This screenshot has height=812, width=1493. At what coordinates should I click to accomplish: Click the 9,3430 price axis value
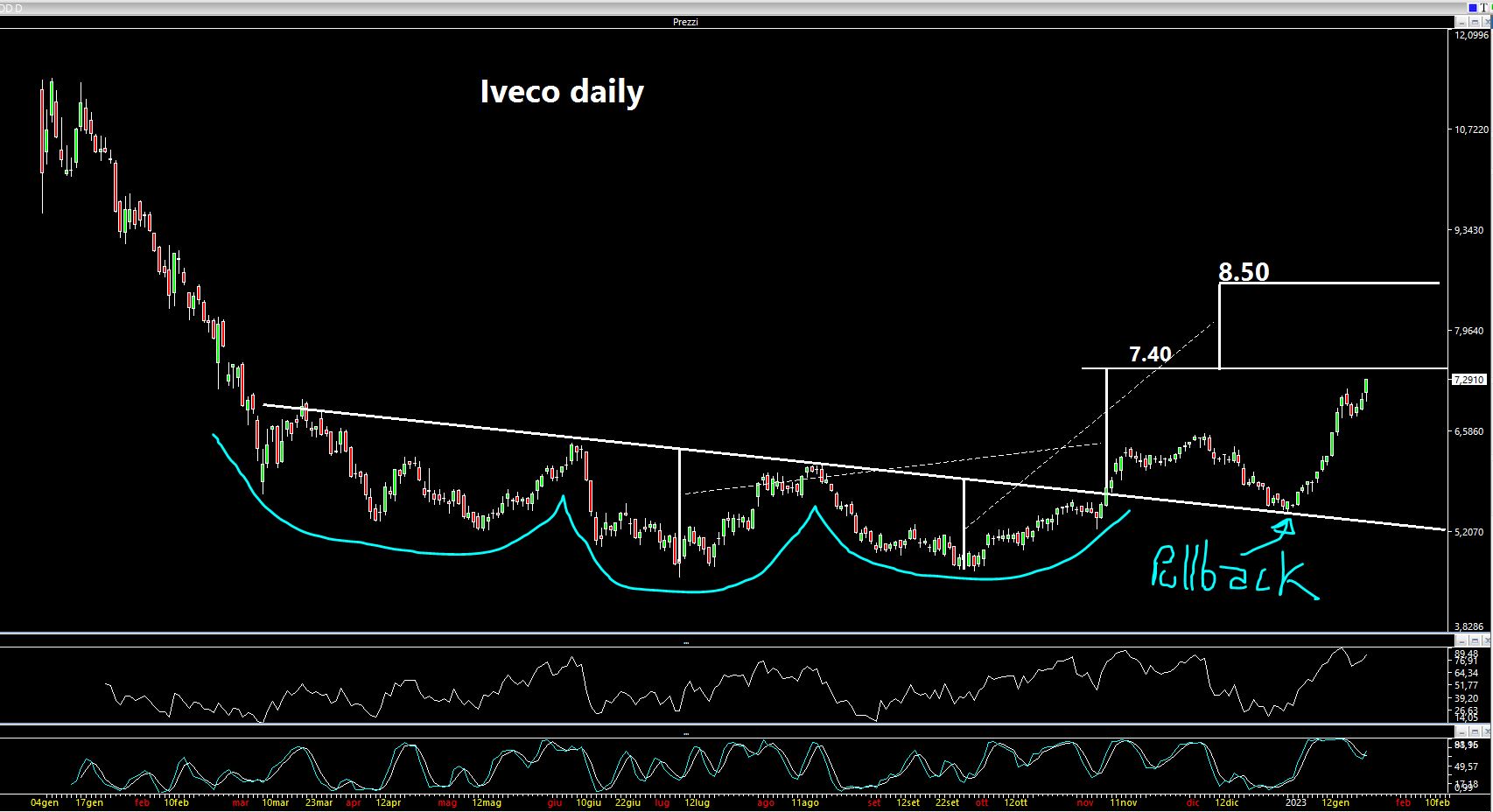(1469, 230)
